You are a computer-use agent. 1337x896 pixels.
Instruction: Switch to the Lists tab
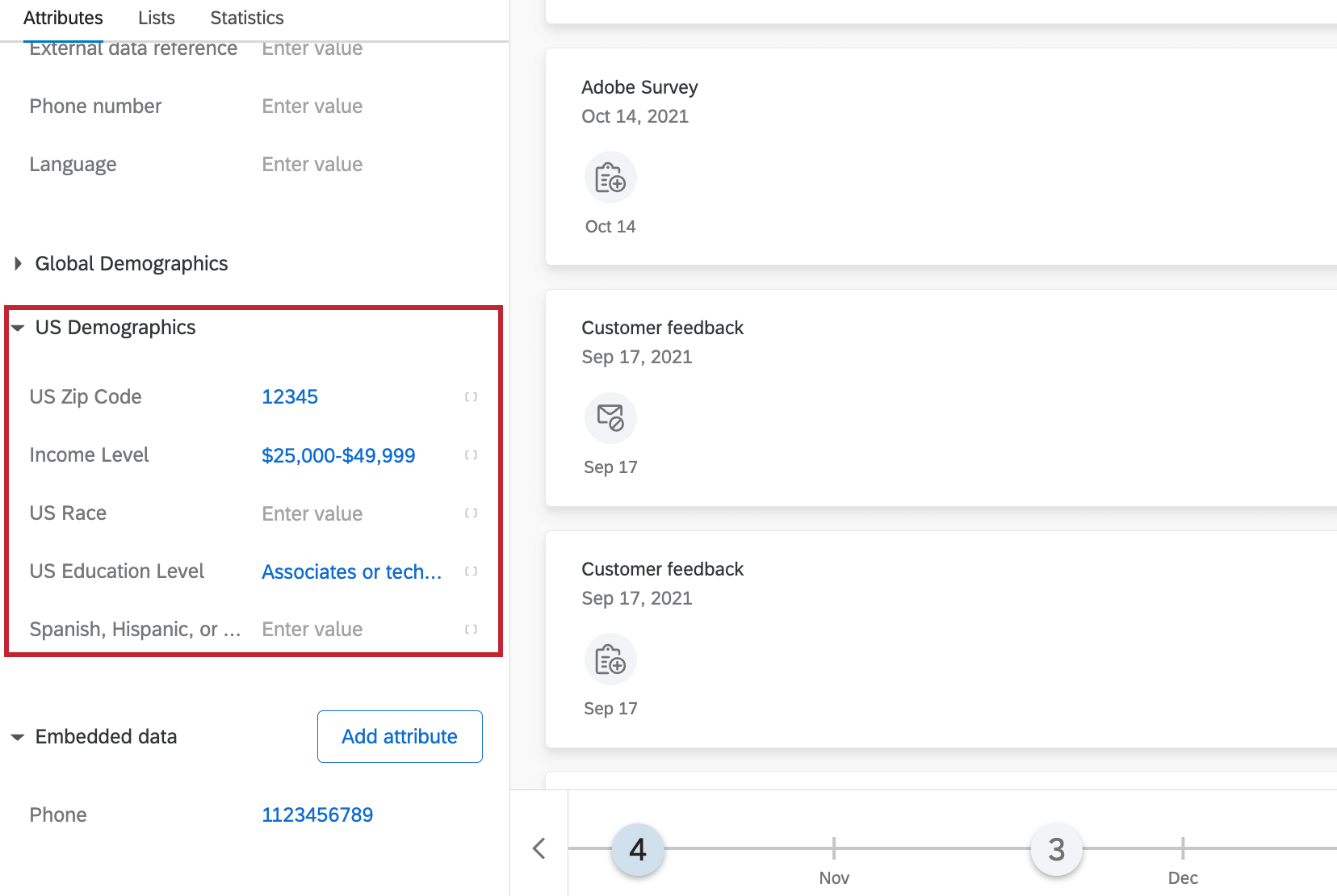pyautogui.click(x=156, y=17)
